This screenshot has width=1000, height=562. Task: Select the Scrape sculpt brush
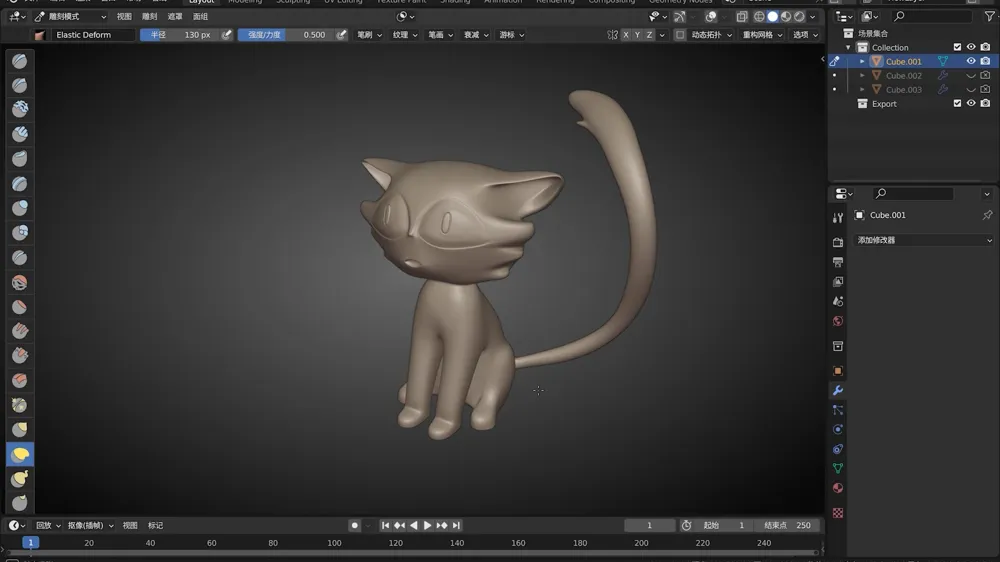(20, 355)
